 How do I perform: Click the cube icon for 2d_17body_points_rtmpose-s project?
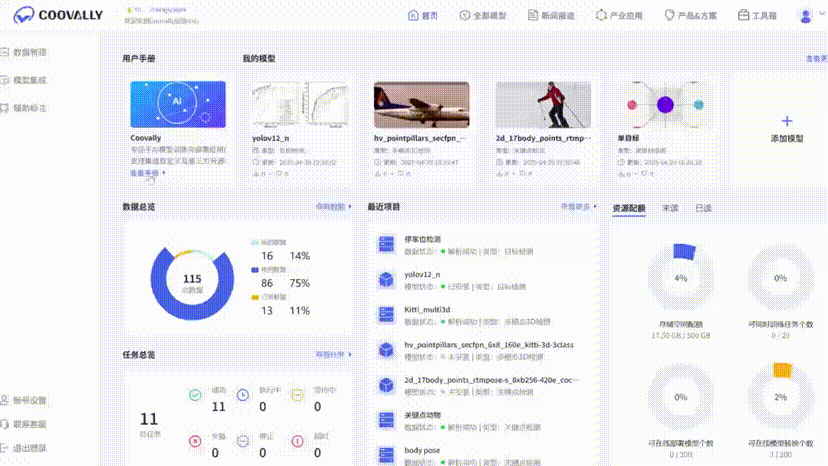pyautogui.click(x=386, y=385)
